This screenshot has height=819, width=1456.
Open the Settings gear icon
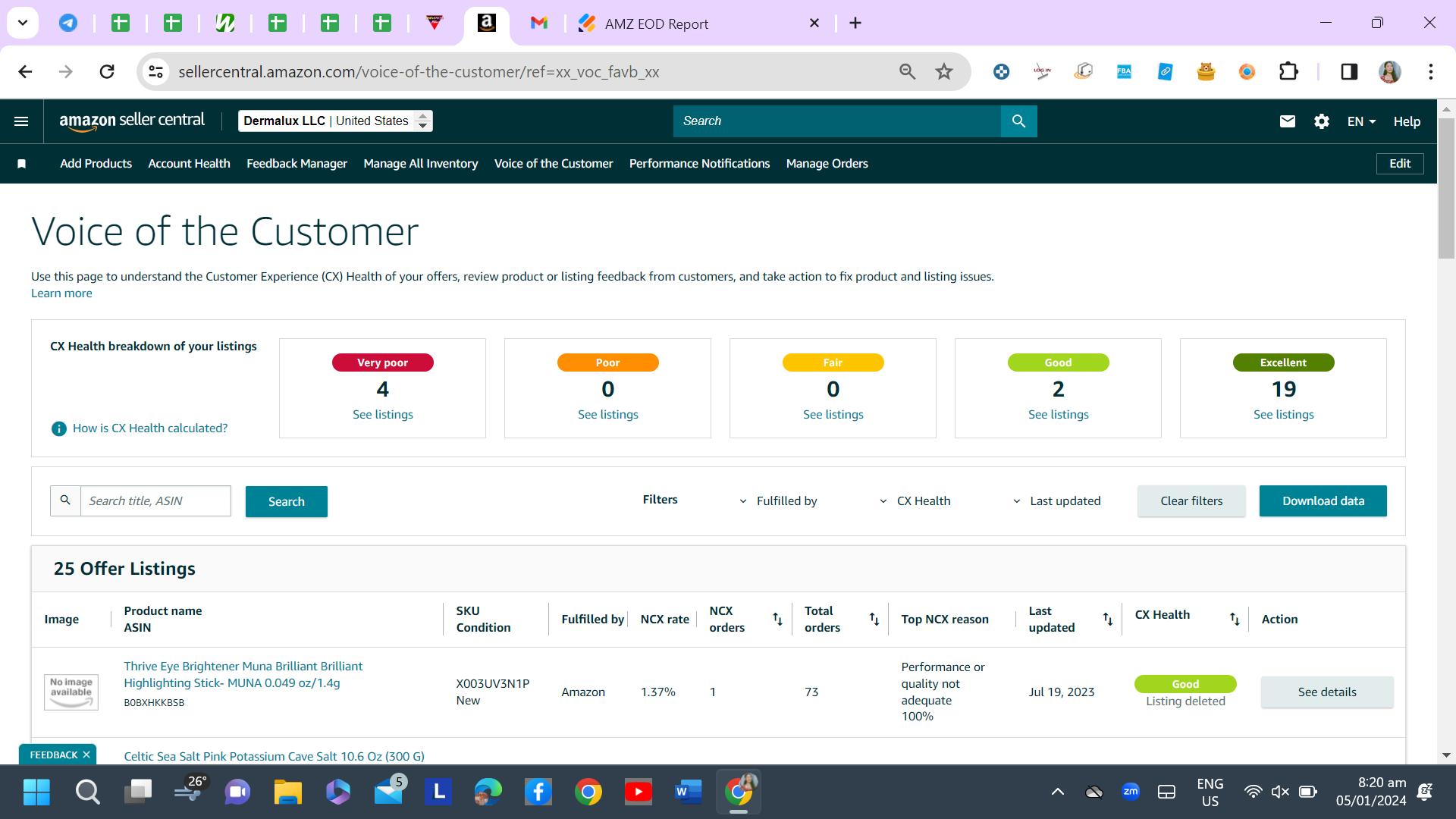pyautogui.click(x=1322, y=121)
